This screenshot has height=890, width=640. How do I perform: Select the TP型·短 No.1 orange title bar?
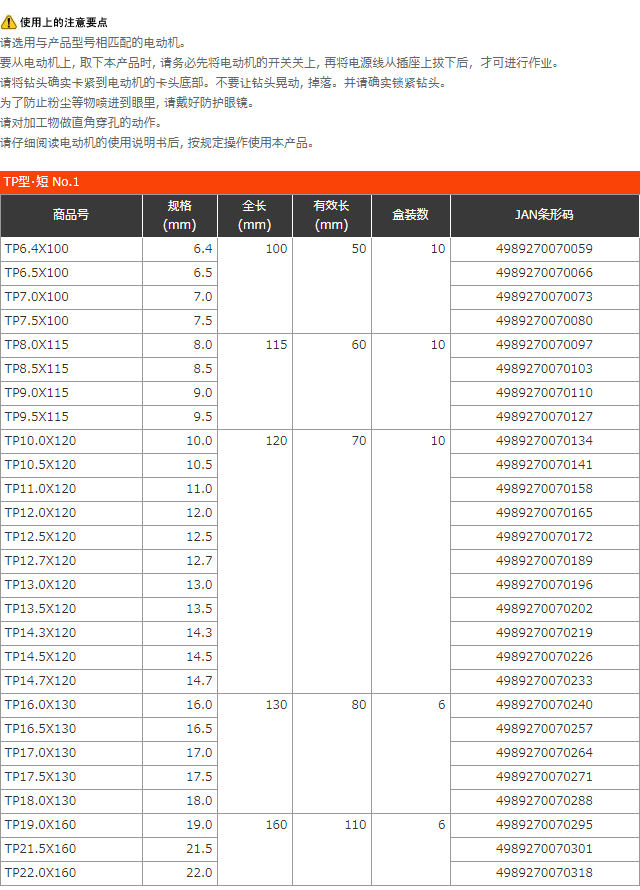click(x=320, y=182)
